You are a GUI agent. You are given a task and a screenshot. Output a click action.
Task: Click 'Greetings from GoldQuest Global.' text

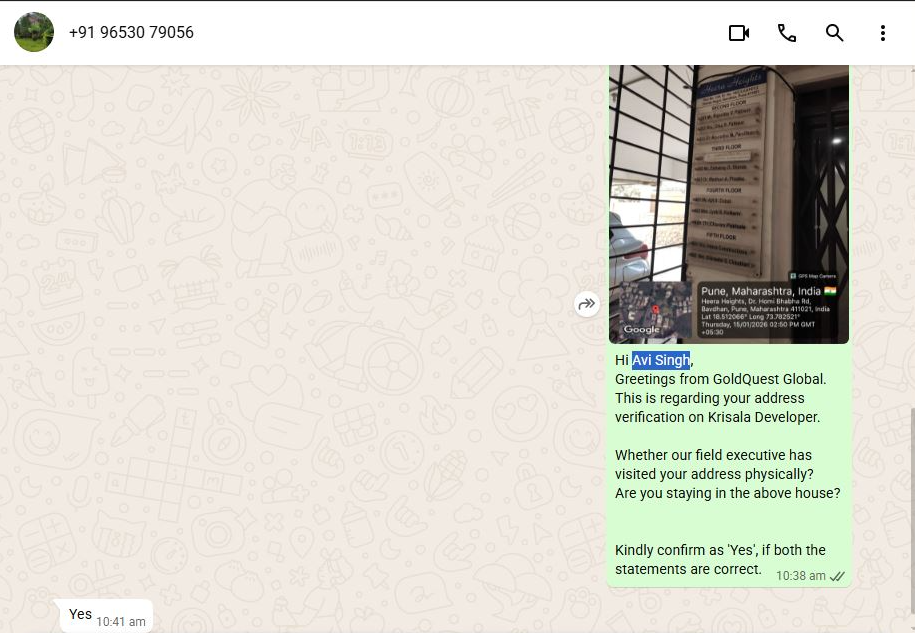[x=720, y=379]
